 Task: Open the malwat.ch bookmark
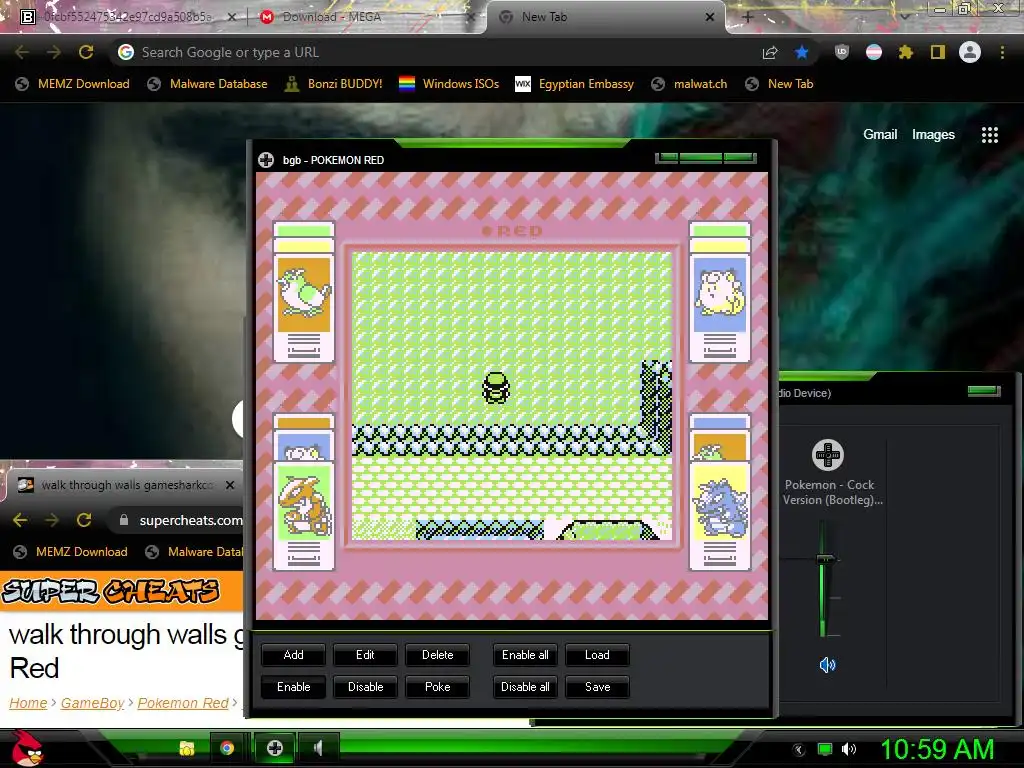point(689,84)
